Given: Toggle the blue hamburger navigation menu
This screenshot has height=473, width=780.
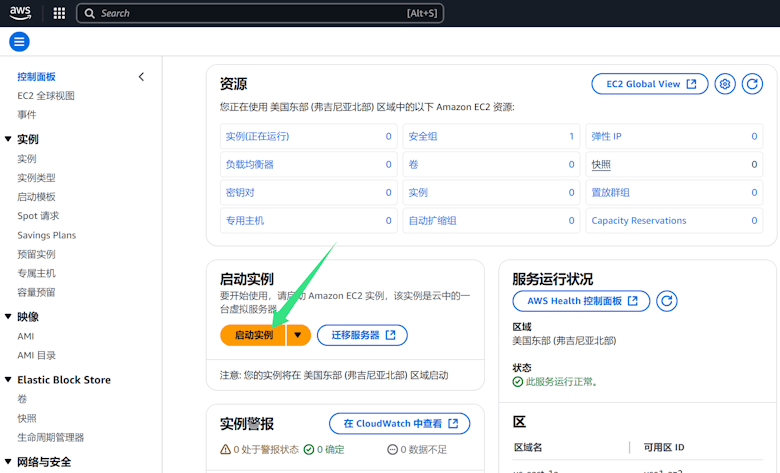Looking at the screenshot, I should pos(19,42).
